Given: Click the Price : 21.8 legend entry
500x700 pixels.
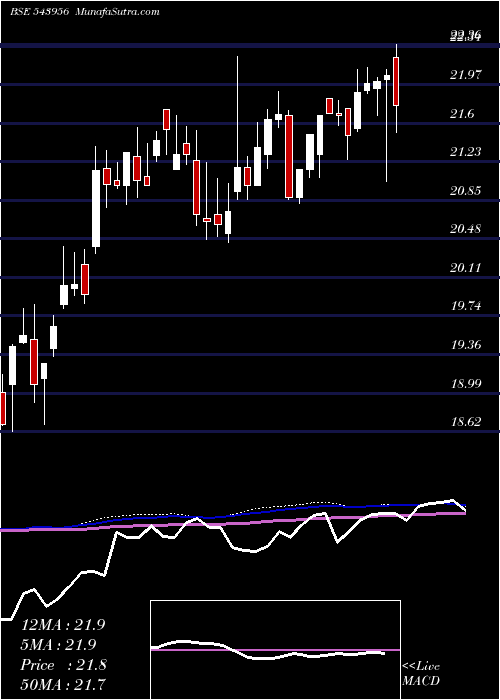Looking at the screenshot, I should [64, 665].
